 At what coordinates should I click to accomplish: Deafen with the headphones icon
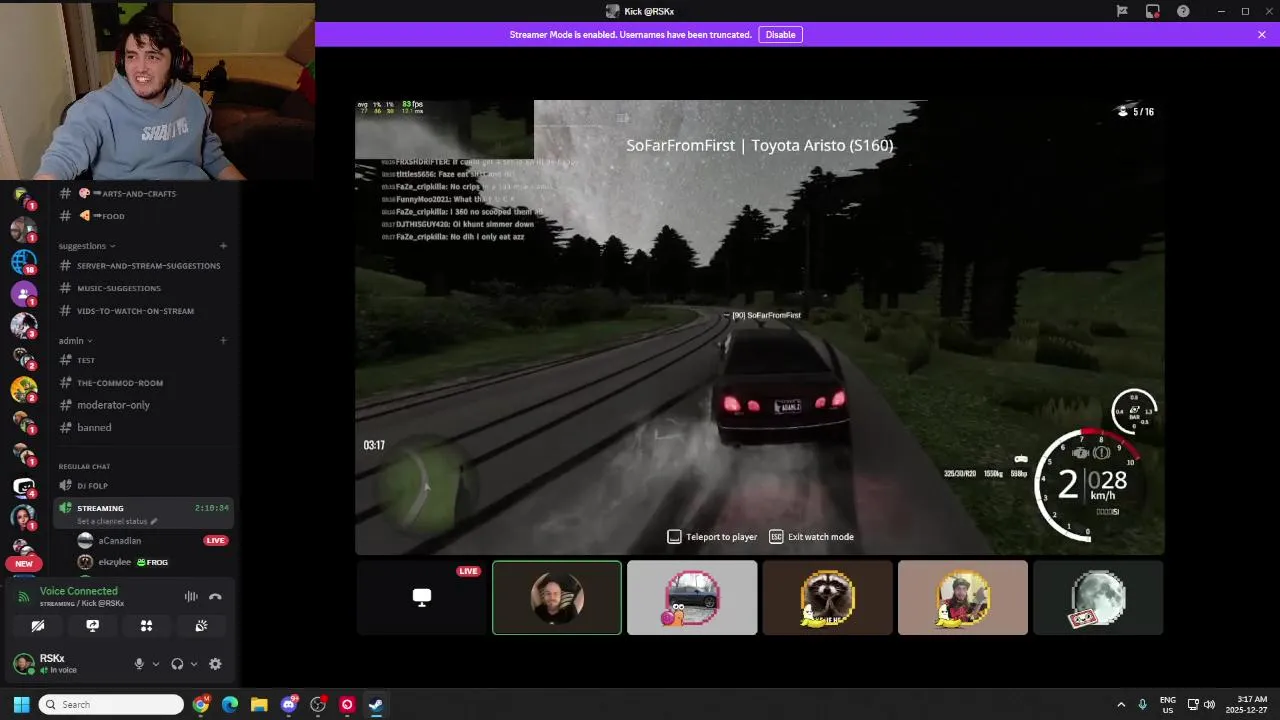click(x=177, y=664)
